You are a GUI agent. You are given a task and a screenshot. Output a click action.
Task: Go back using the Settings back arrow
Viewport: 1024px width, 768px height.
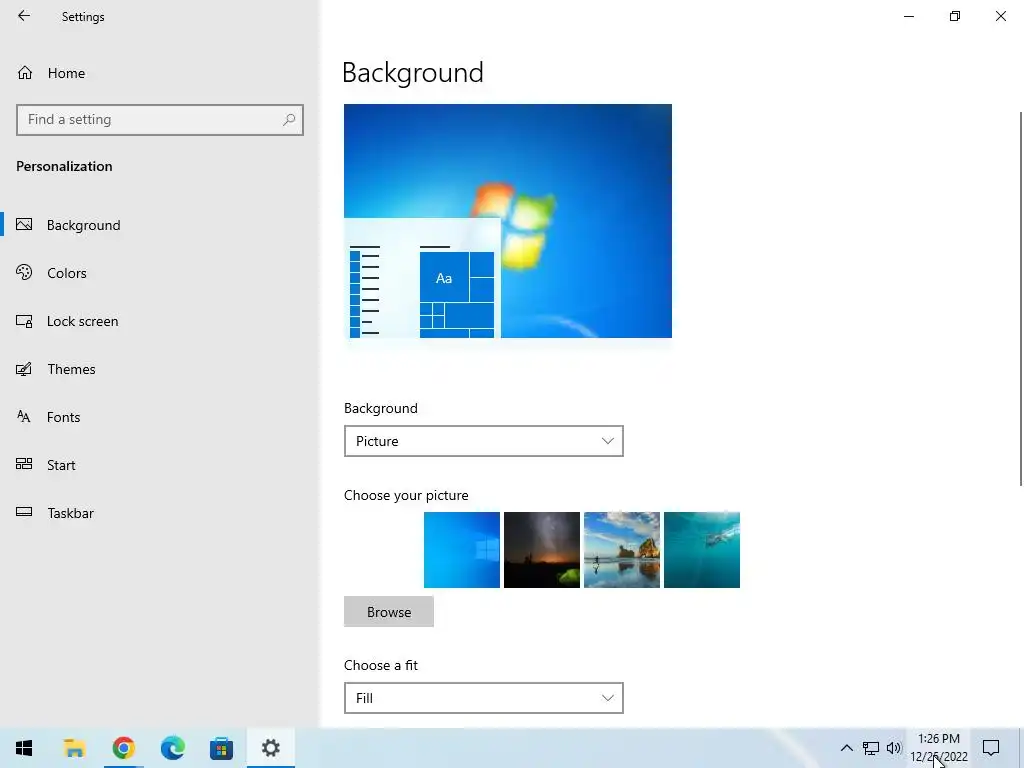(24, 16)
